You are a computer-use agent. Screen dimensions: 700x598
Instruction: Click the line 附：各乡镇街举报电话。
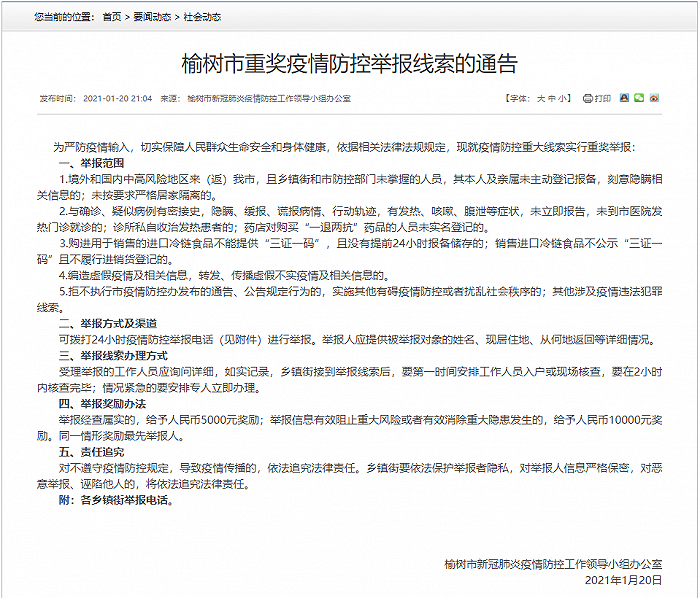[x=116, y=500]
